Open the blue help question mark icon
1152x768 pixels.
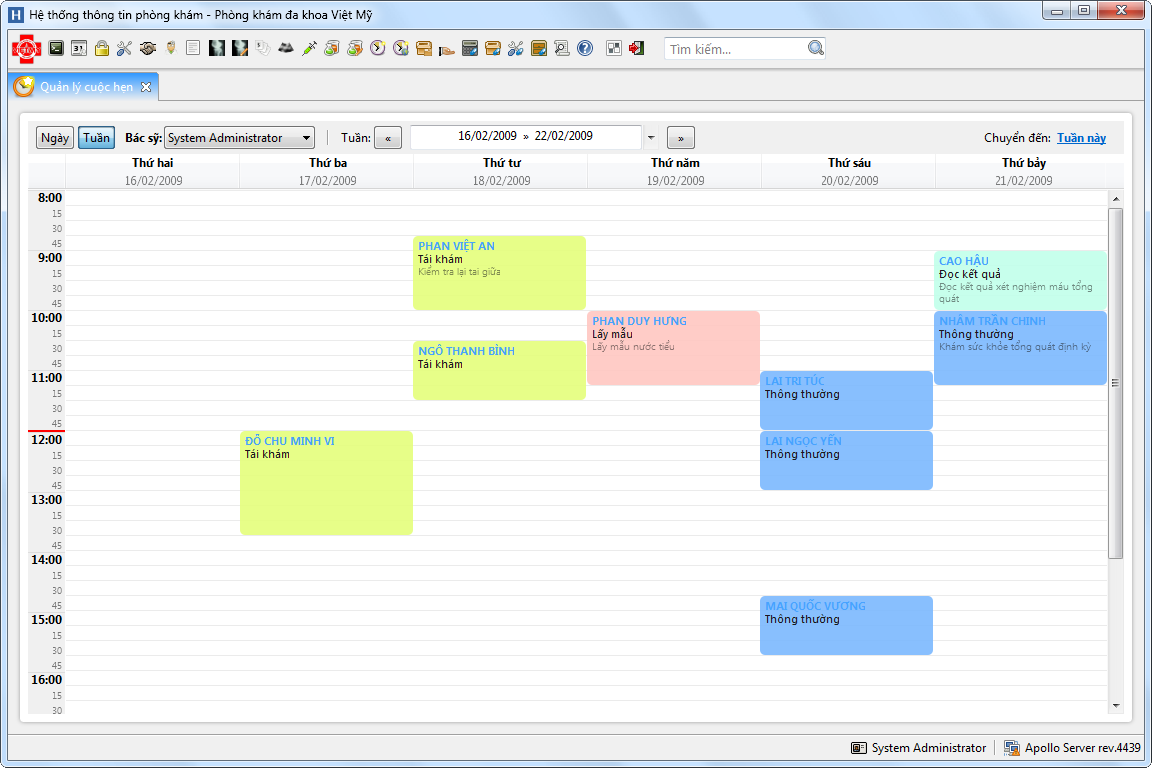[585, 48]
